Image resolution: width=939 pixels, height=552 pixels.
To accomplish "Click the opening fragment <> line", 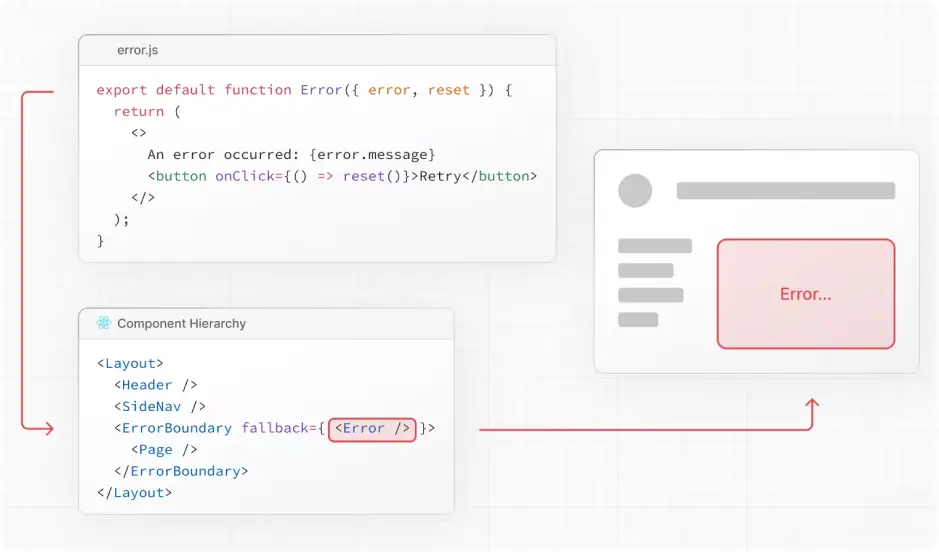I will [138, 133].
